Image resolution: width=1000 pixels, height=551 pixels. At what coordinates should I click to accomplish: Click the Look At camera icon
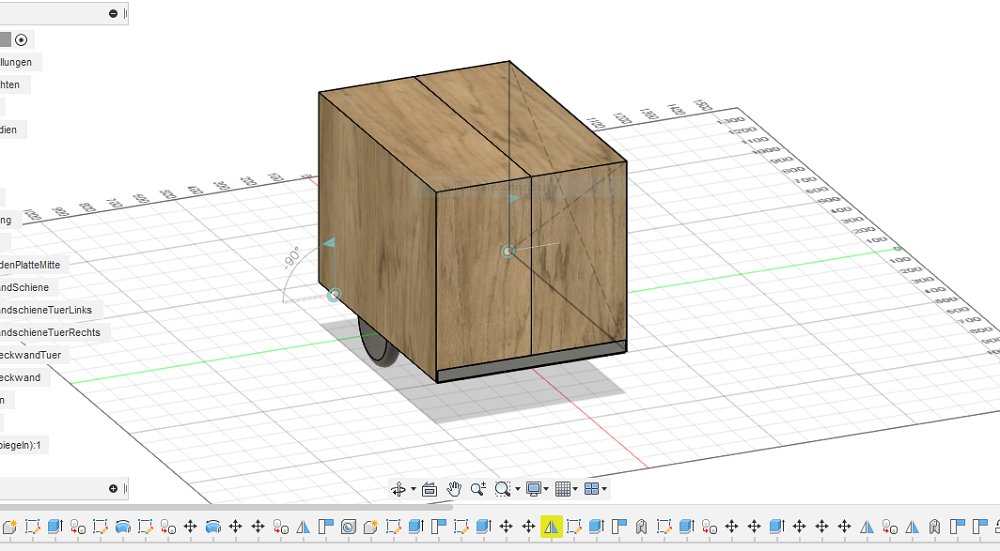[x=430, y=489]
